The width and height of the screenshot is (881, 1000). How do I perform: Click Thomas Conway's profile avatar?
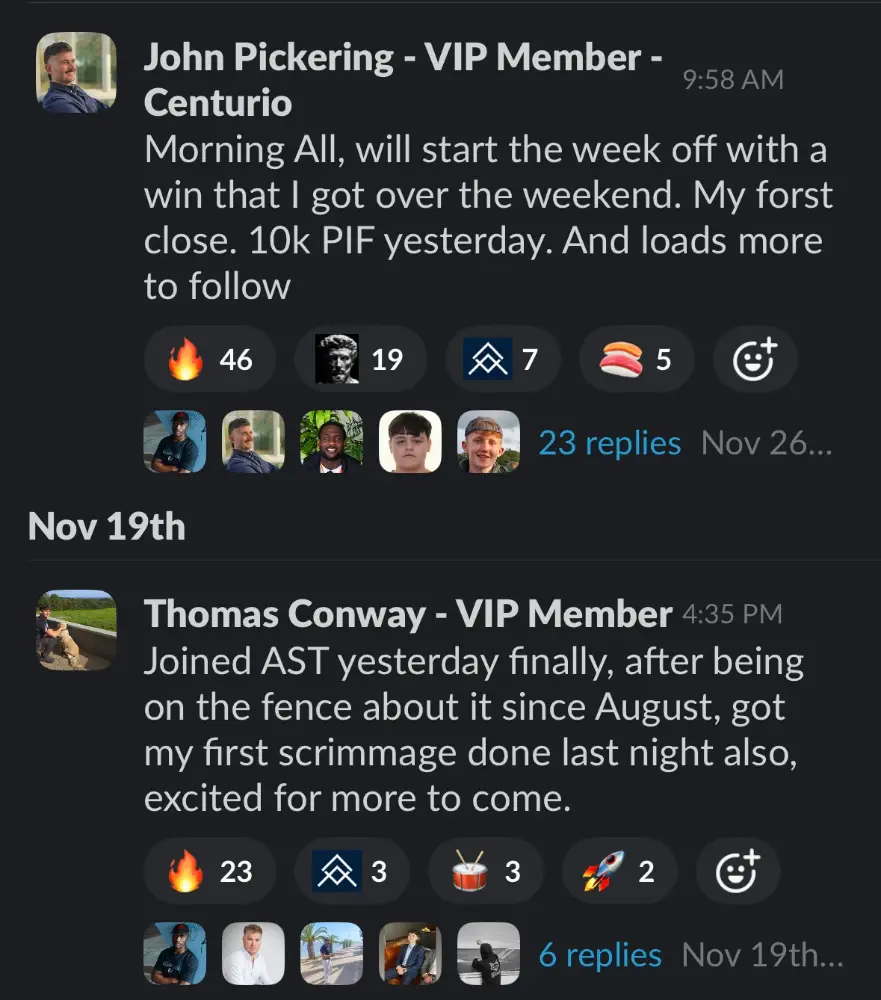click(x=76, y=629)
